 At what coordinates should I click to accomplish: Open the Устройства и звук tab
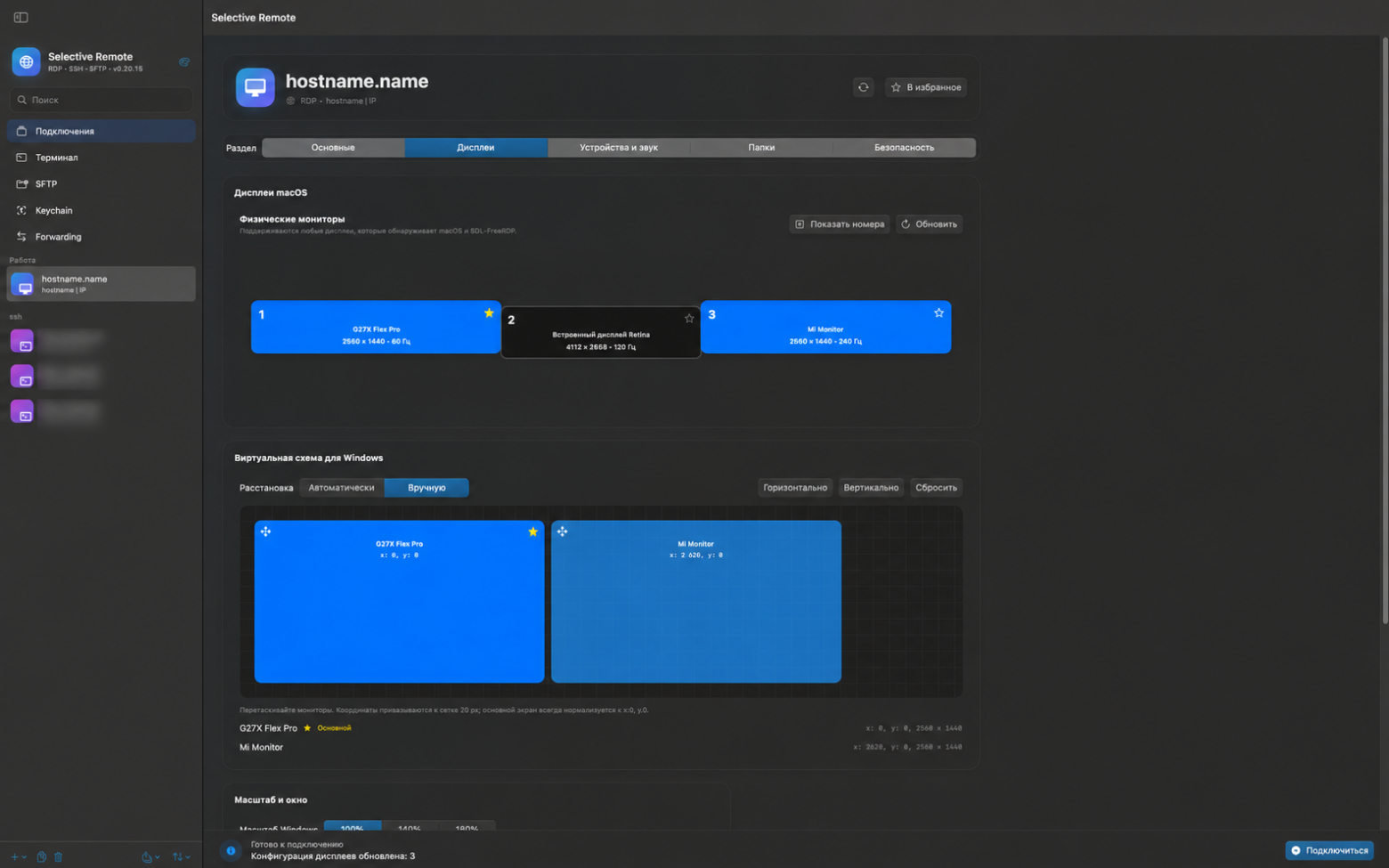click(619, 148)
